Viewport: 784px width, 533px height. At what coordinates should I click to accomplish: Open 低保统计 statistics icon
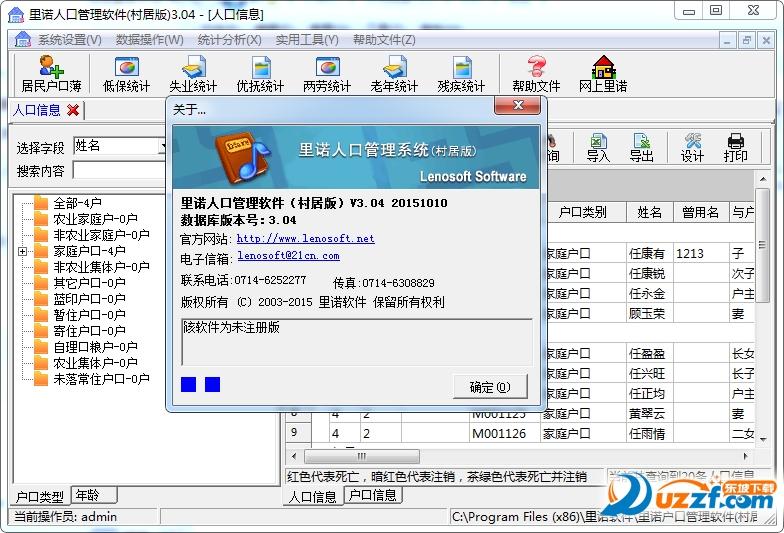pos(126,74)
